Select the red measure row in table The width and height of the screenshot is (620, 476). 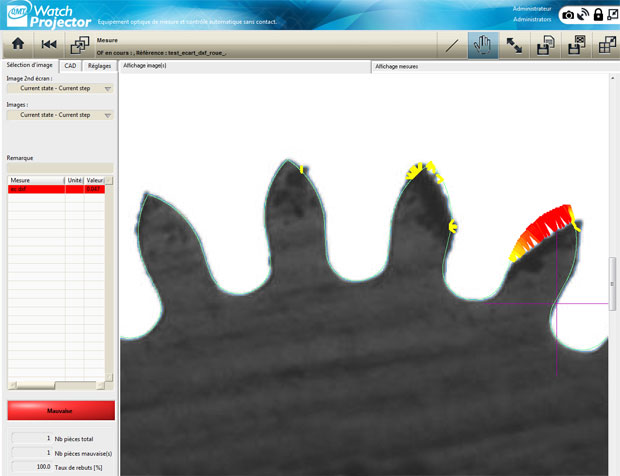56,189
